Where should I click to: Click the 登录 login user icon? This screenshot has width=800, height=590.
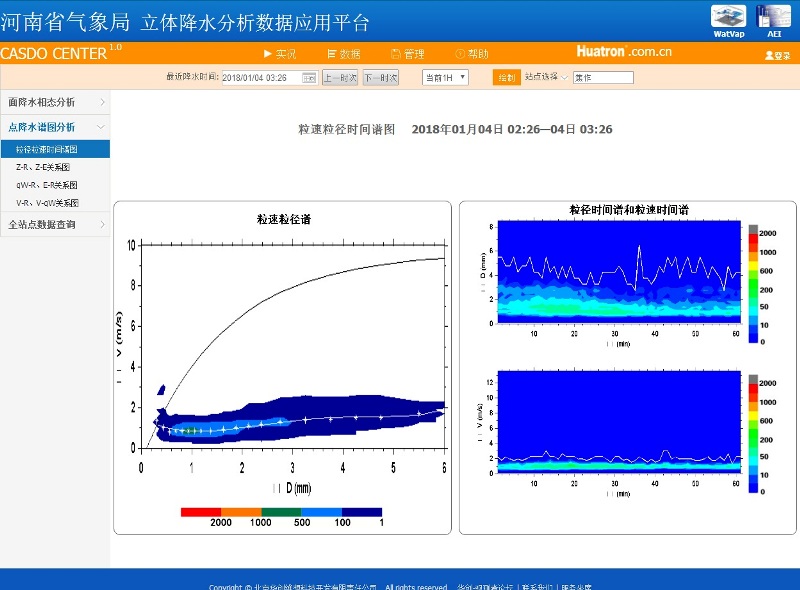point(777,55)
